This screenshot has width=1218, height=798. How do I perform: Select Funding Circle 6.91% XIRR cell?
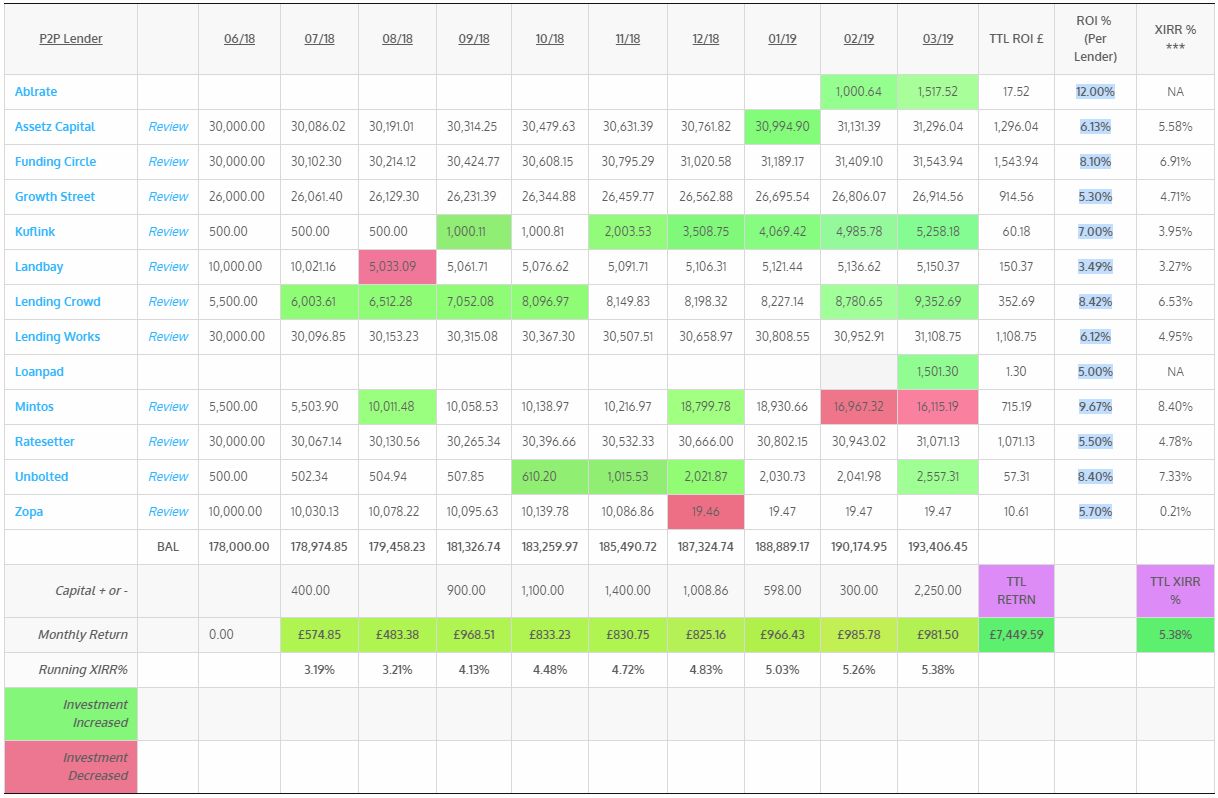click(1175, 162)
